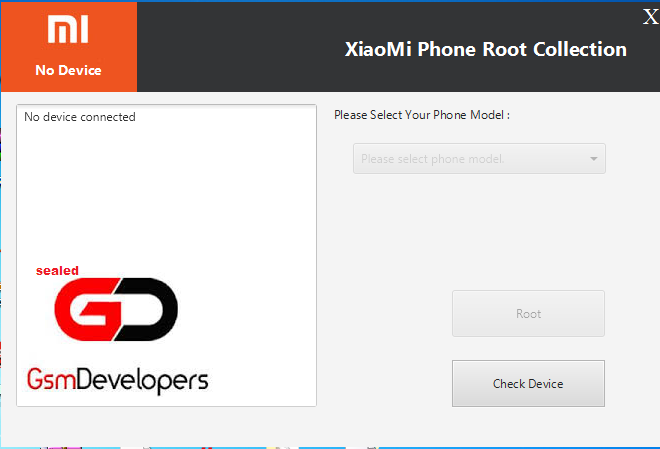
Task: Click the GsmDevelopers text logo
Action: coord(117,381)
